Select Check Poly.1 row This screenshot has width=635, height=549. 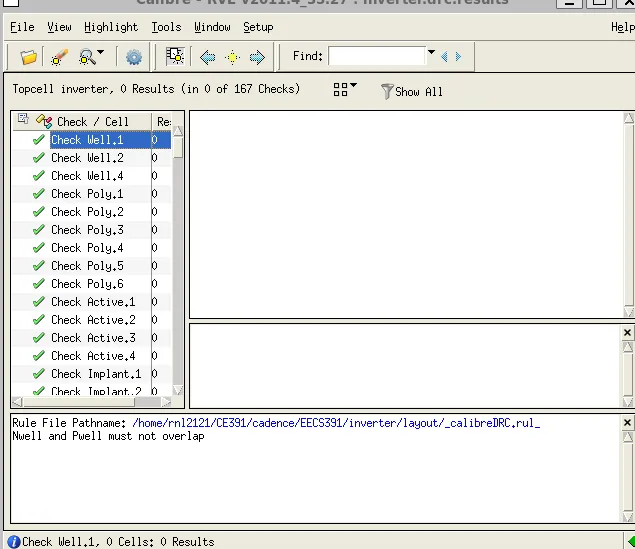tap(92, 194)
